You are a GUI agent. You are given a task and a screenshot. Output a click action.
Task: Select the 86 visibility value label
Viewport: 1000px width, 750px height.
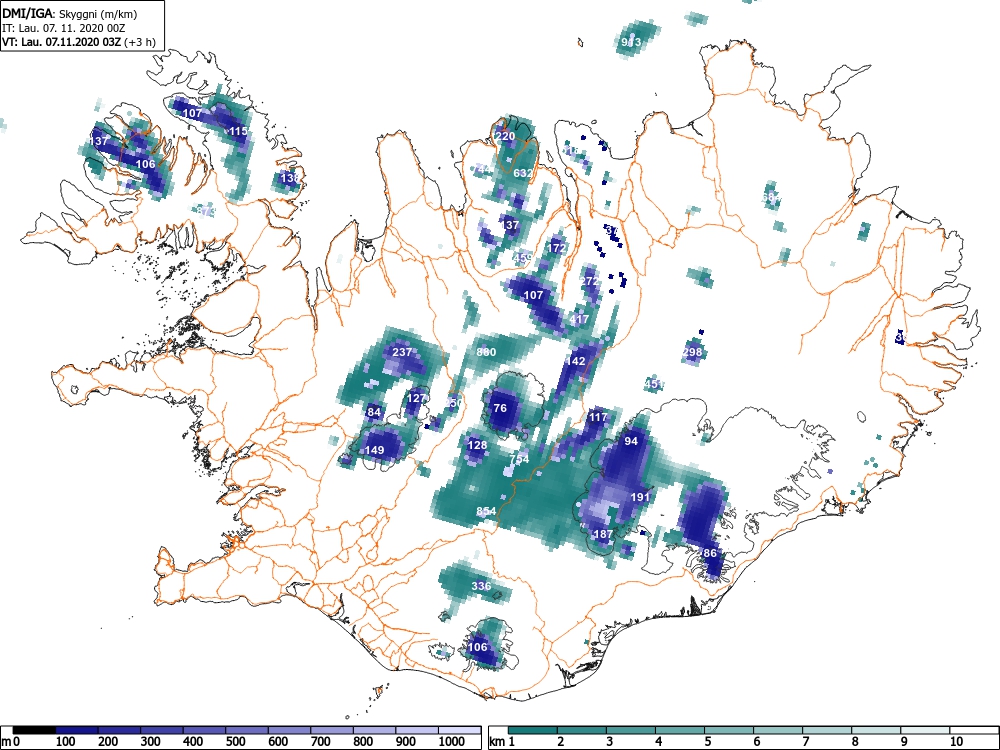coord(710,554)
